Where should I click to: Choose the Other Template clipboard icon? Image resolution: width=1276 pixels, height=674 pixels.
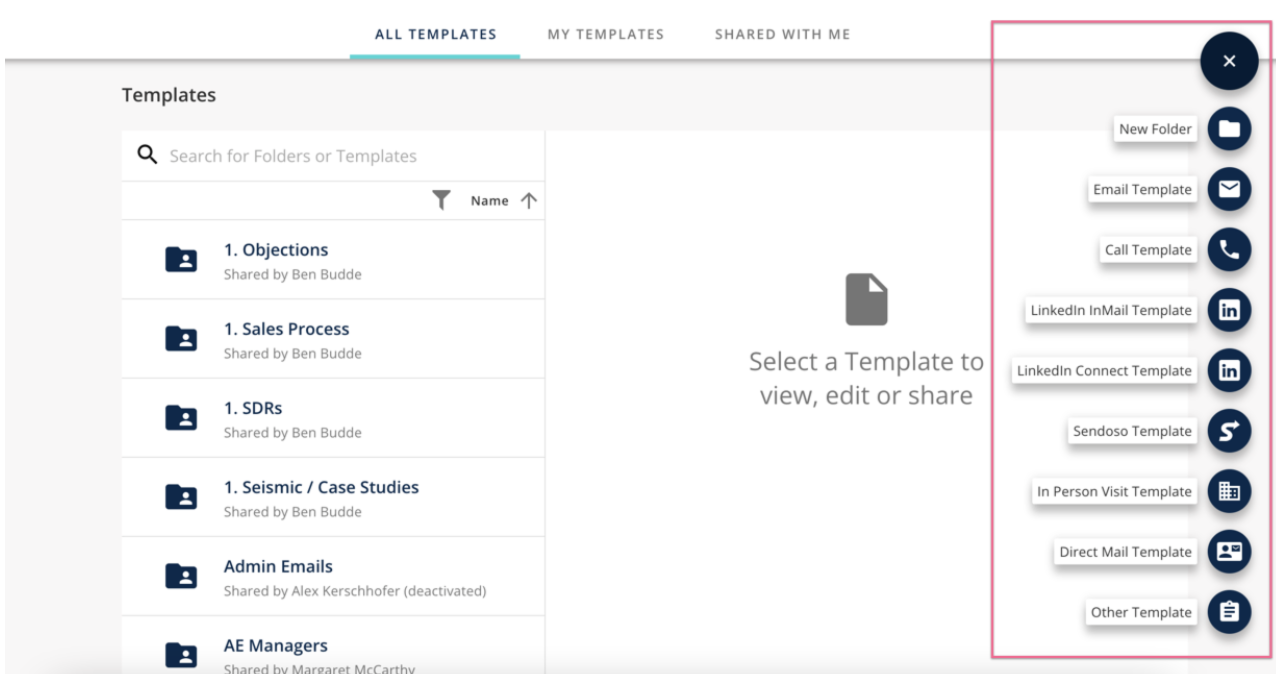pos(1229,612)
